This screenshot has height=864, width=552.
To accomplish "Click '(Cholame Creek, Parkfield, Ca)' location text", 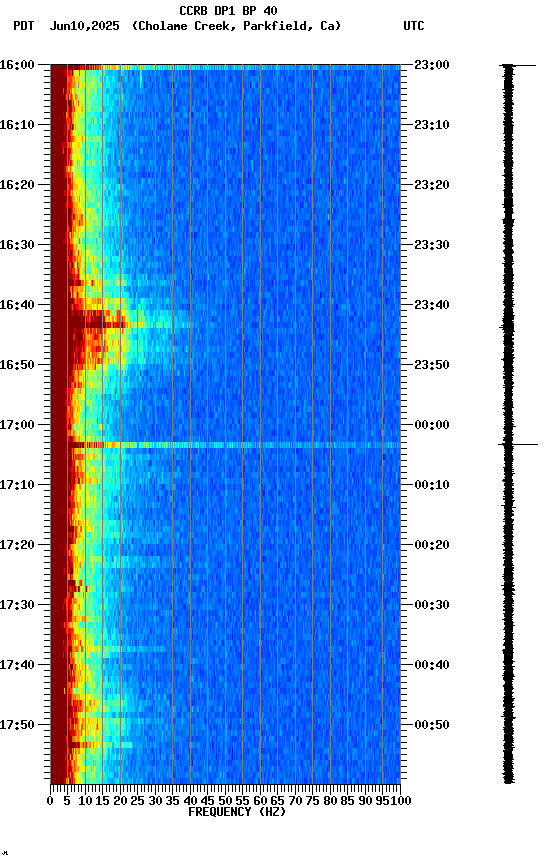I will (236, 26).
